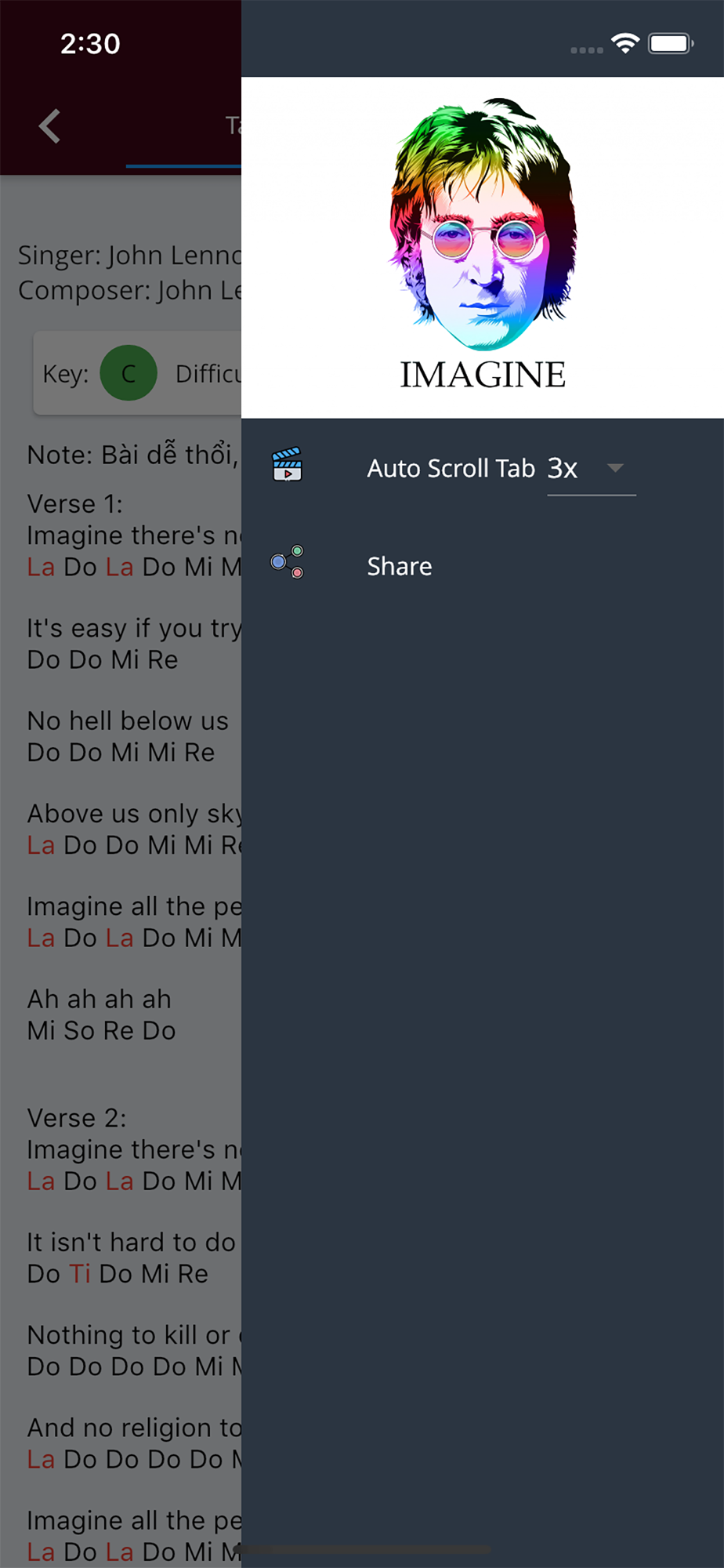
Task: Click the share nodes icon
Action: [287, 562]
